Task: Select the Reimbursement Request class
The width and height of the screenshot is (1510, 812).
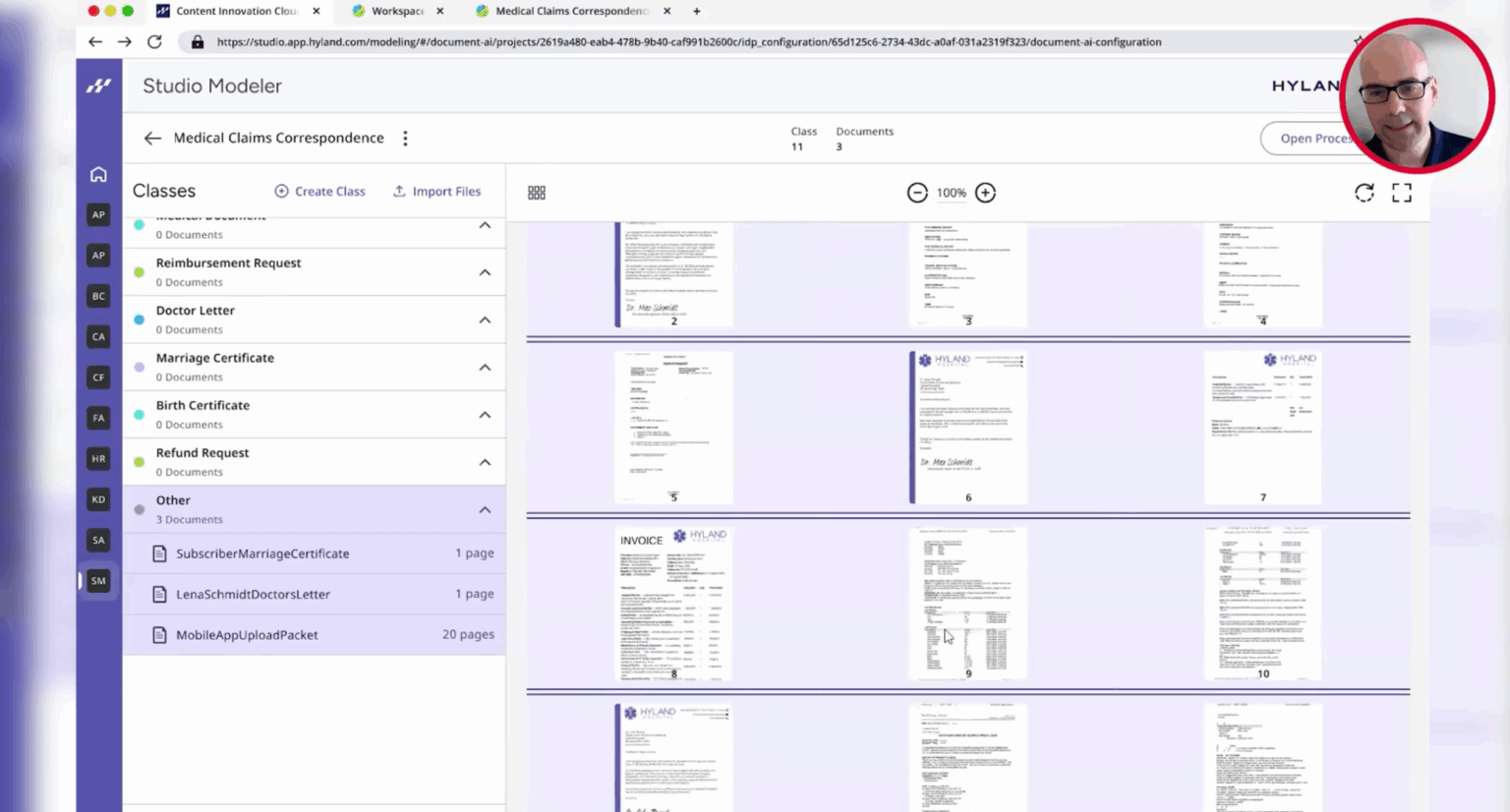Action: point(315,272)
